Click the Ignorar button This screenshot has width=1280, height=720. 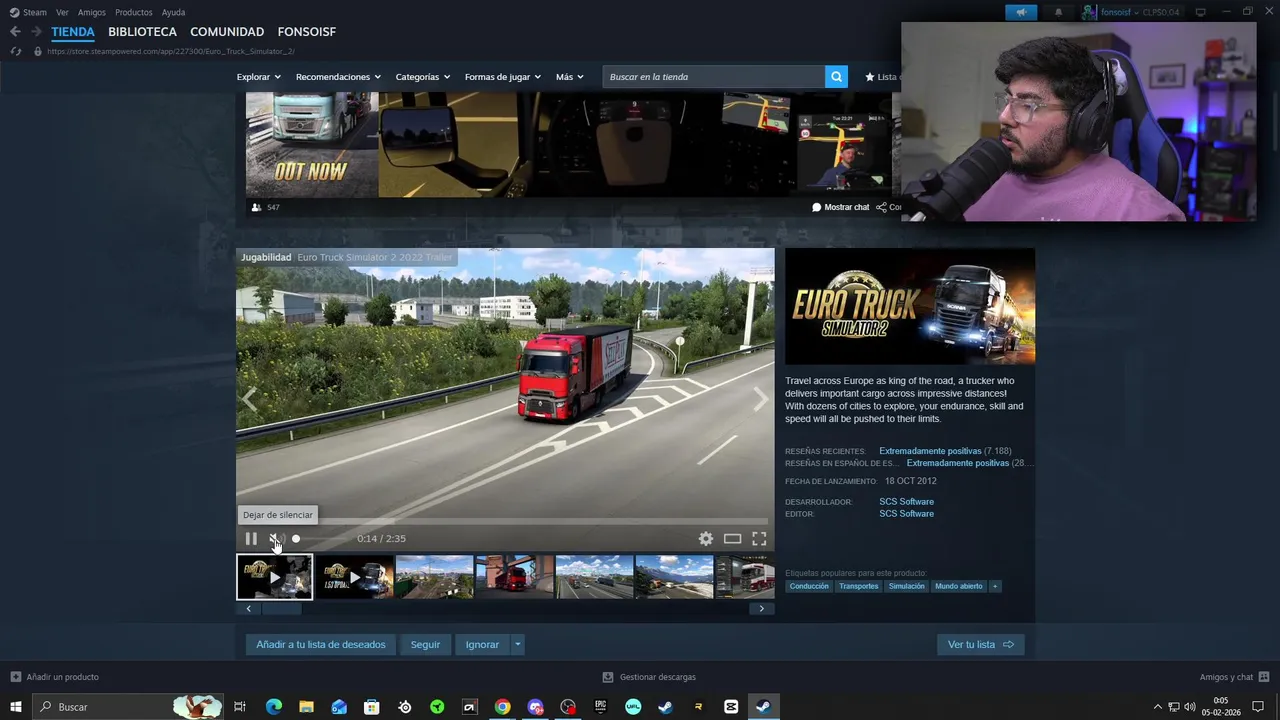tap(482, 645)
